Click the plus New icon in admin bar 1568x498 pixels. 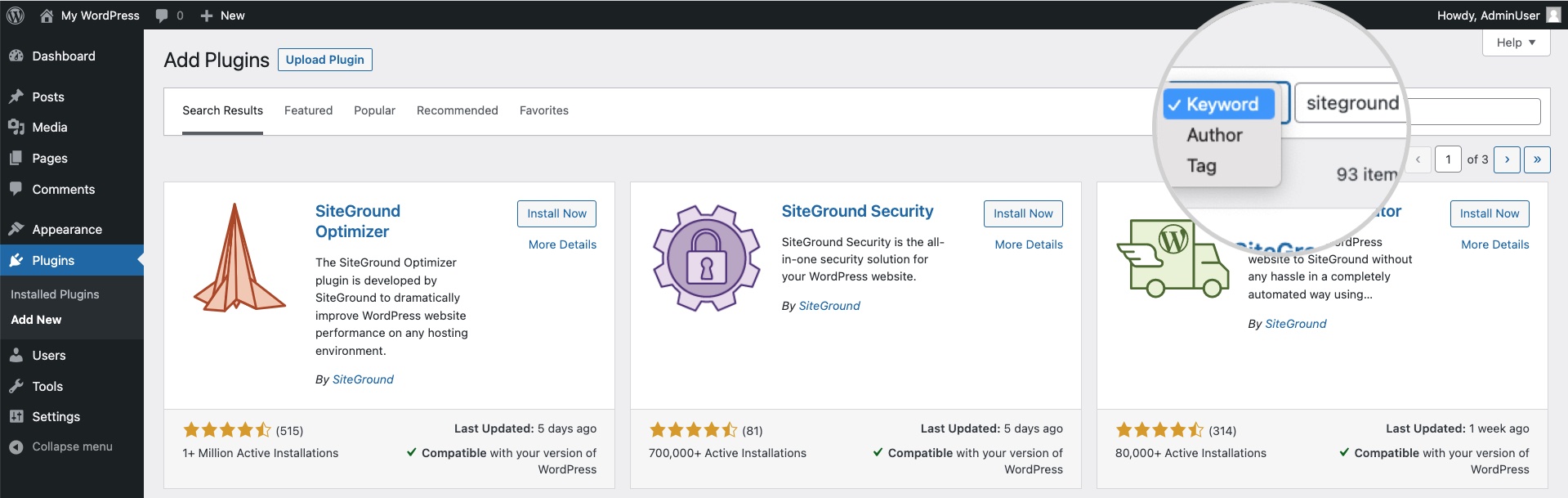coord(207,16)
